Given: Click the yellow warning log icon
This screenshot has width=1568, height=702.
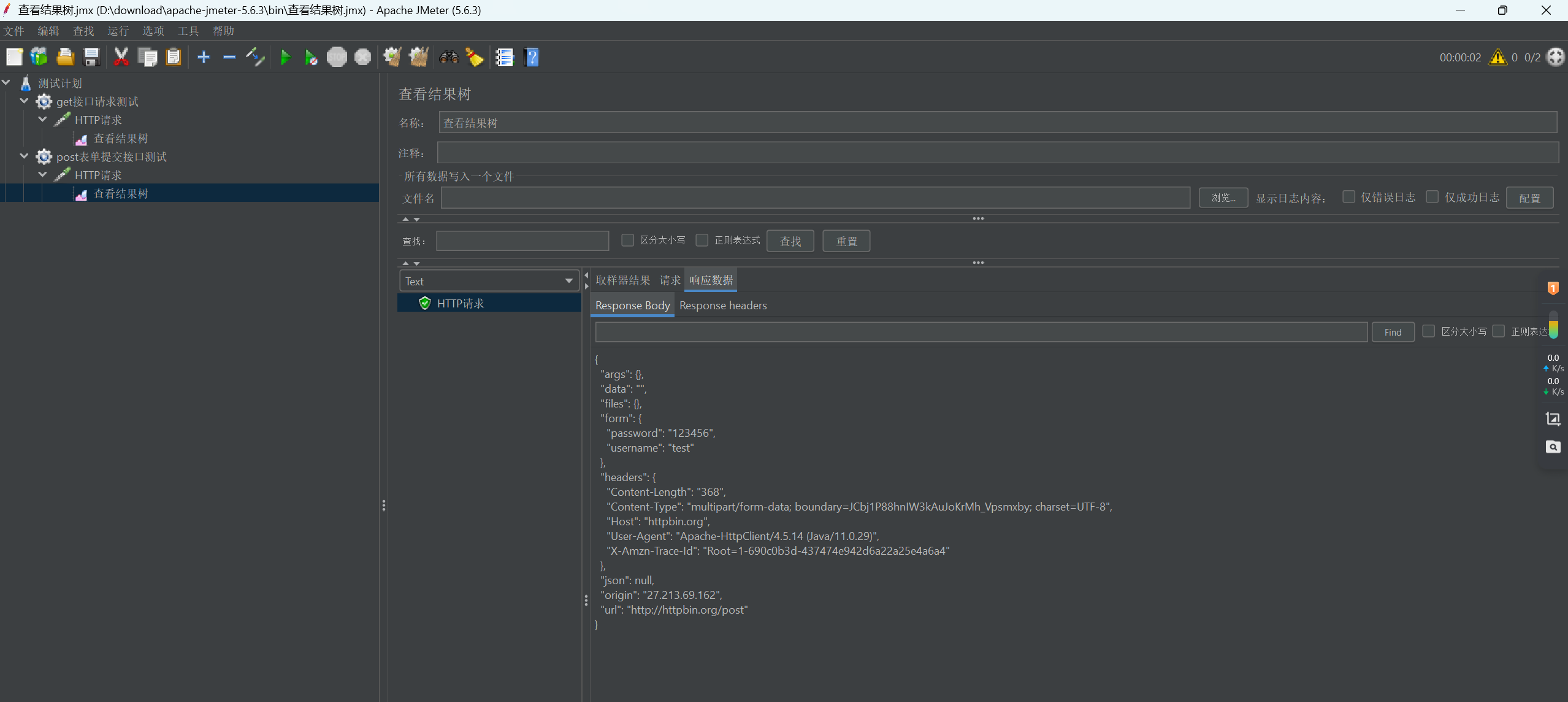Looking at the screenshot, I should pos(1497,57).
